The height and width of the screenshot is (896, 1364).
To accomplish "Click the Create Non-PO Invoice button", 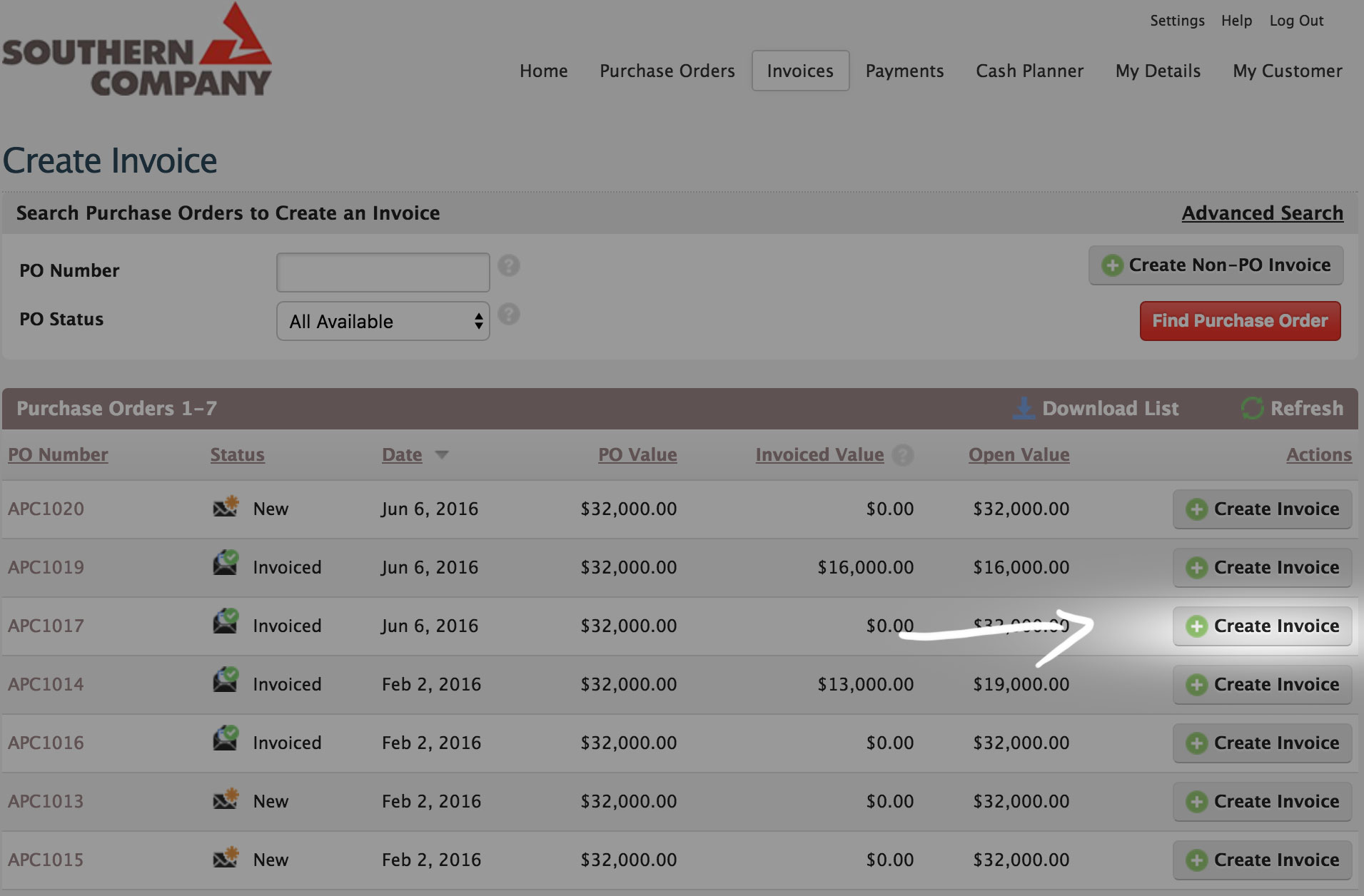I will pos(1216,265).
